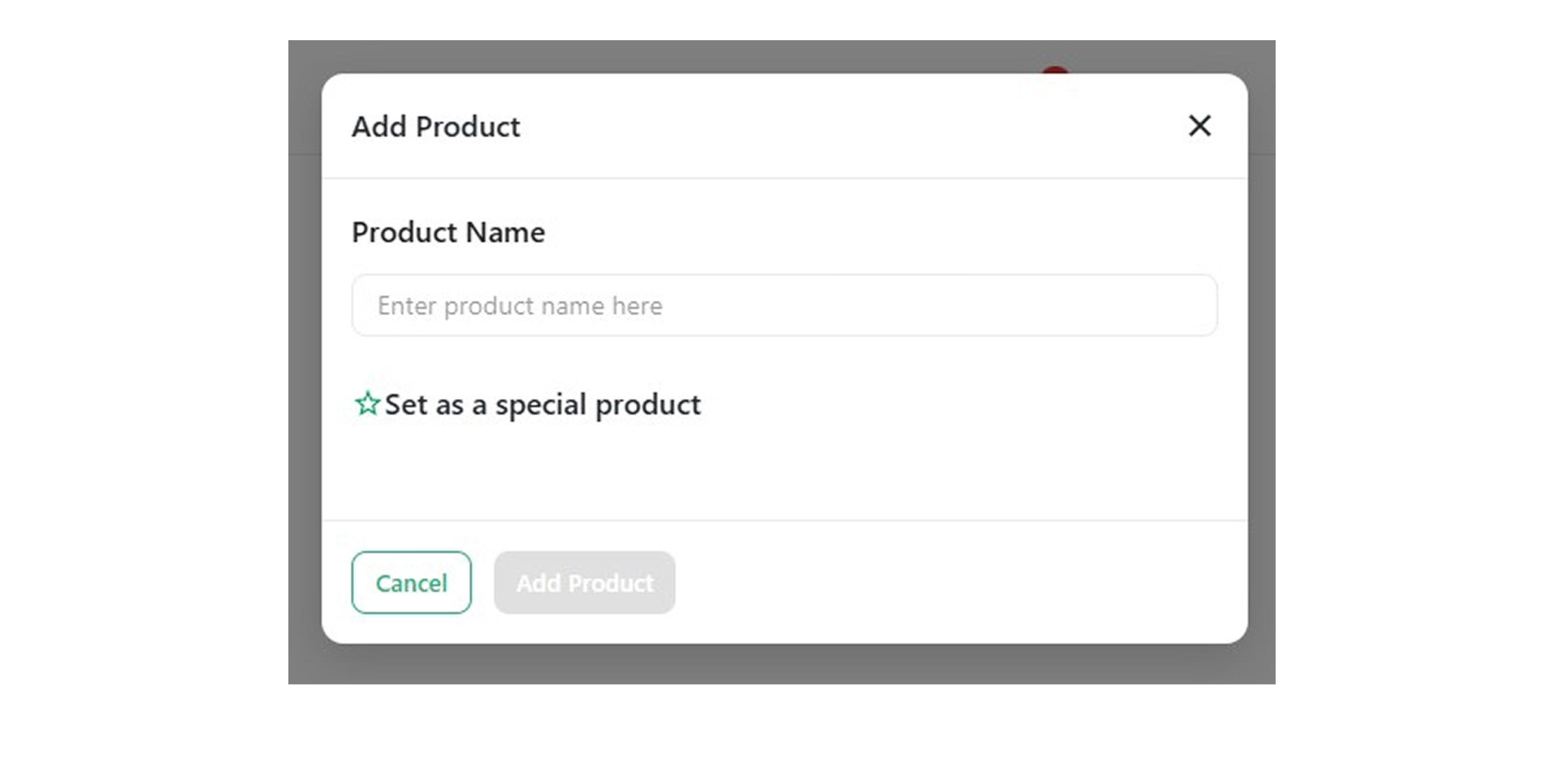Click blank area beneath the special product option
The image size is (1564, 784).
pyautogui.click(x=783, y=470)
